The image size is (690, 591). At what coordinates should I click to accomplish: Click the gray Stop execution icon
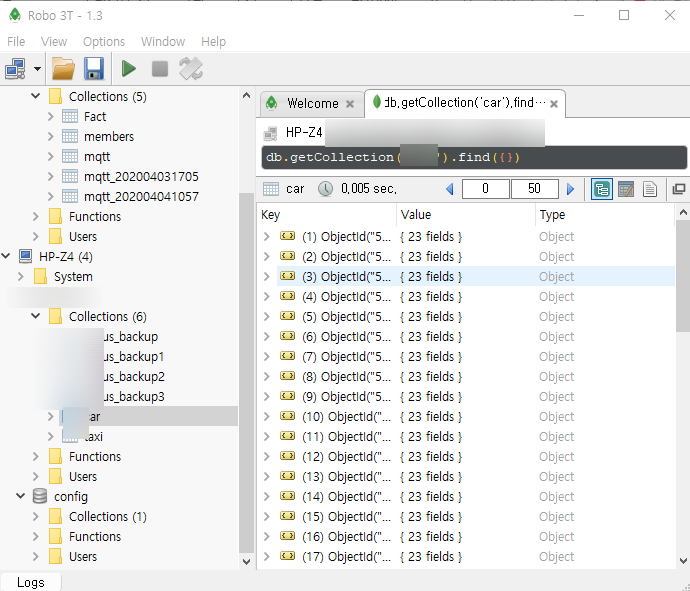click(160, 69)
